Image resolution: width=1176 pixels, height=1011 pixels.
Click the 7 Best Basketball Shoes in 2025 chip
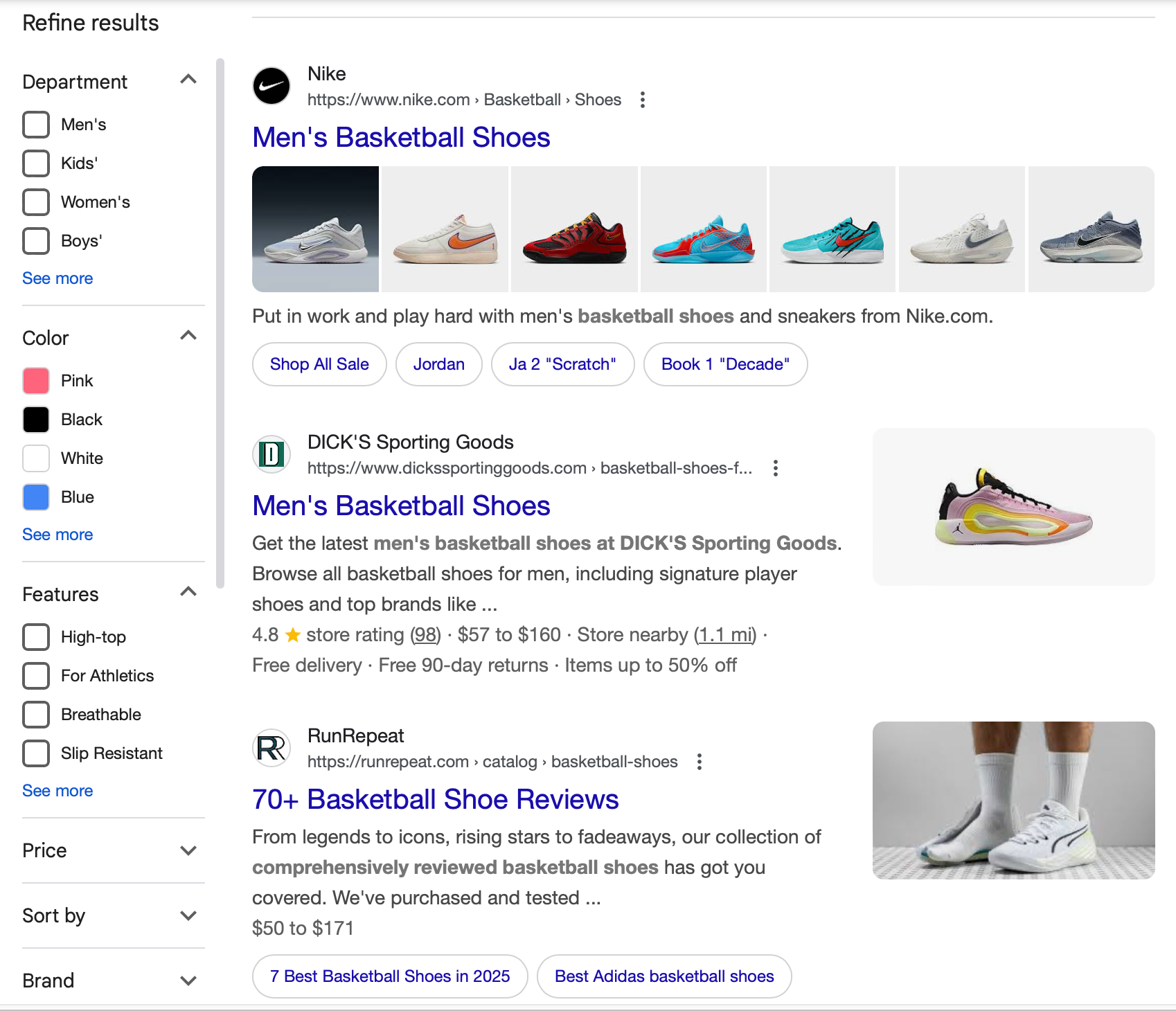pos(390,976)
